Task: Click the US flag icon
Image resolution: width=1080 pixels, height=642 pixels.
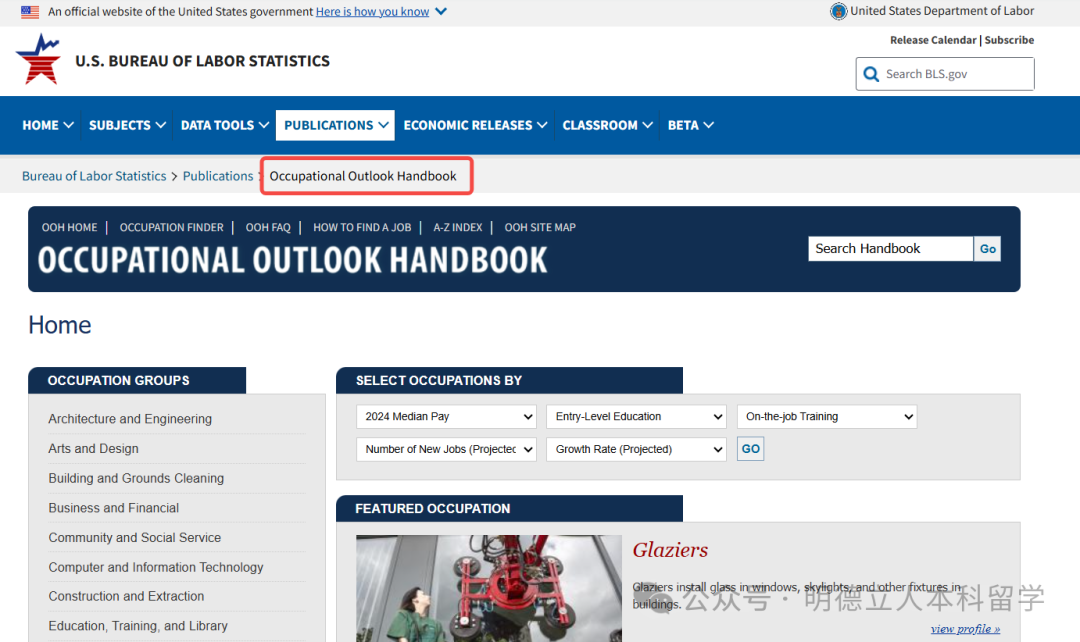Action: coord(30,12)
